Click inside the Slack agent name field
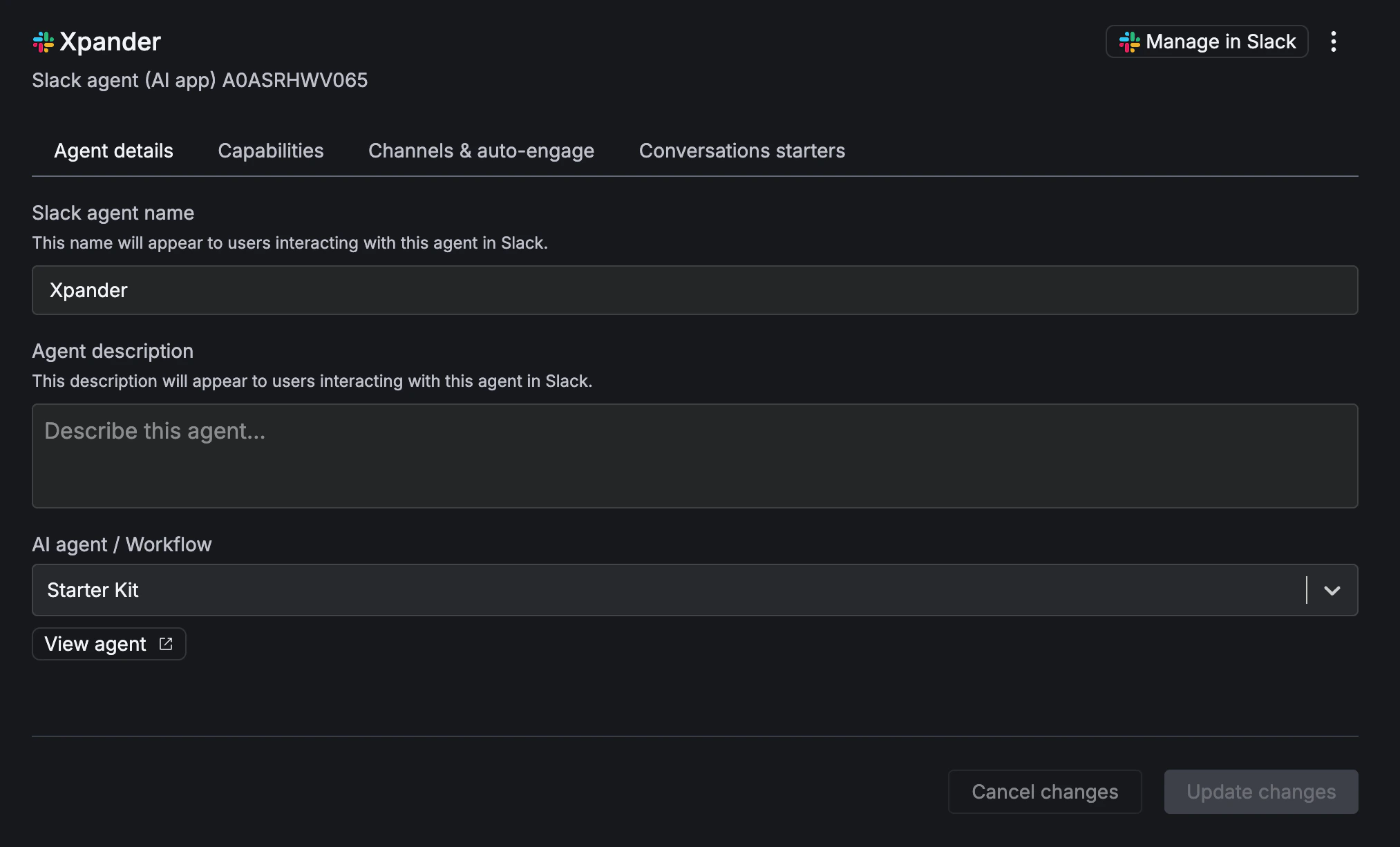The image size is (1400, 847). coord(694,290)
